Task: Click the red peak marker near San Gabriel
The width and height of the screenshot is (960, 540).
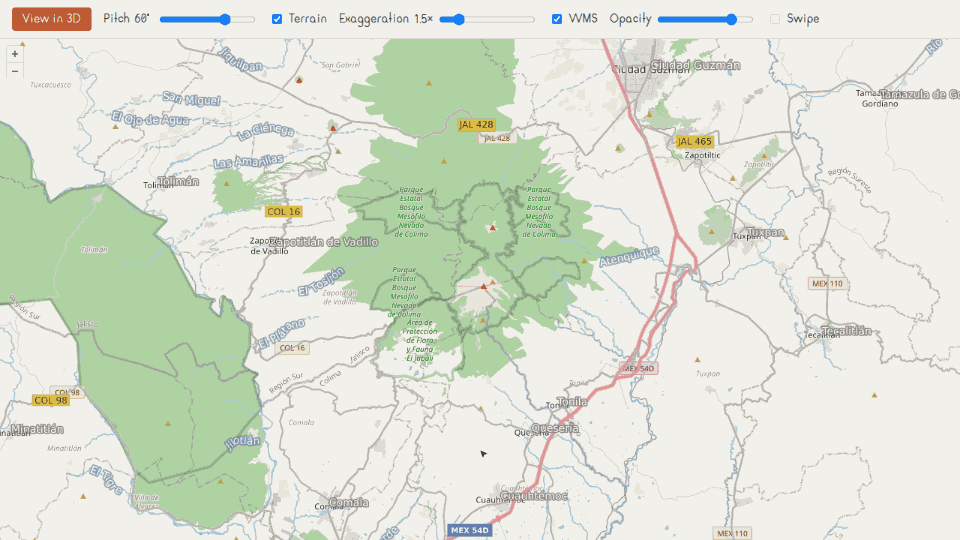Action: pos(299,80)
